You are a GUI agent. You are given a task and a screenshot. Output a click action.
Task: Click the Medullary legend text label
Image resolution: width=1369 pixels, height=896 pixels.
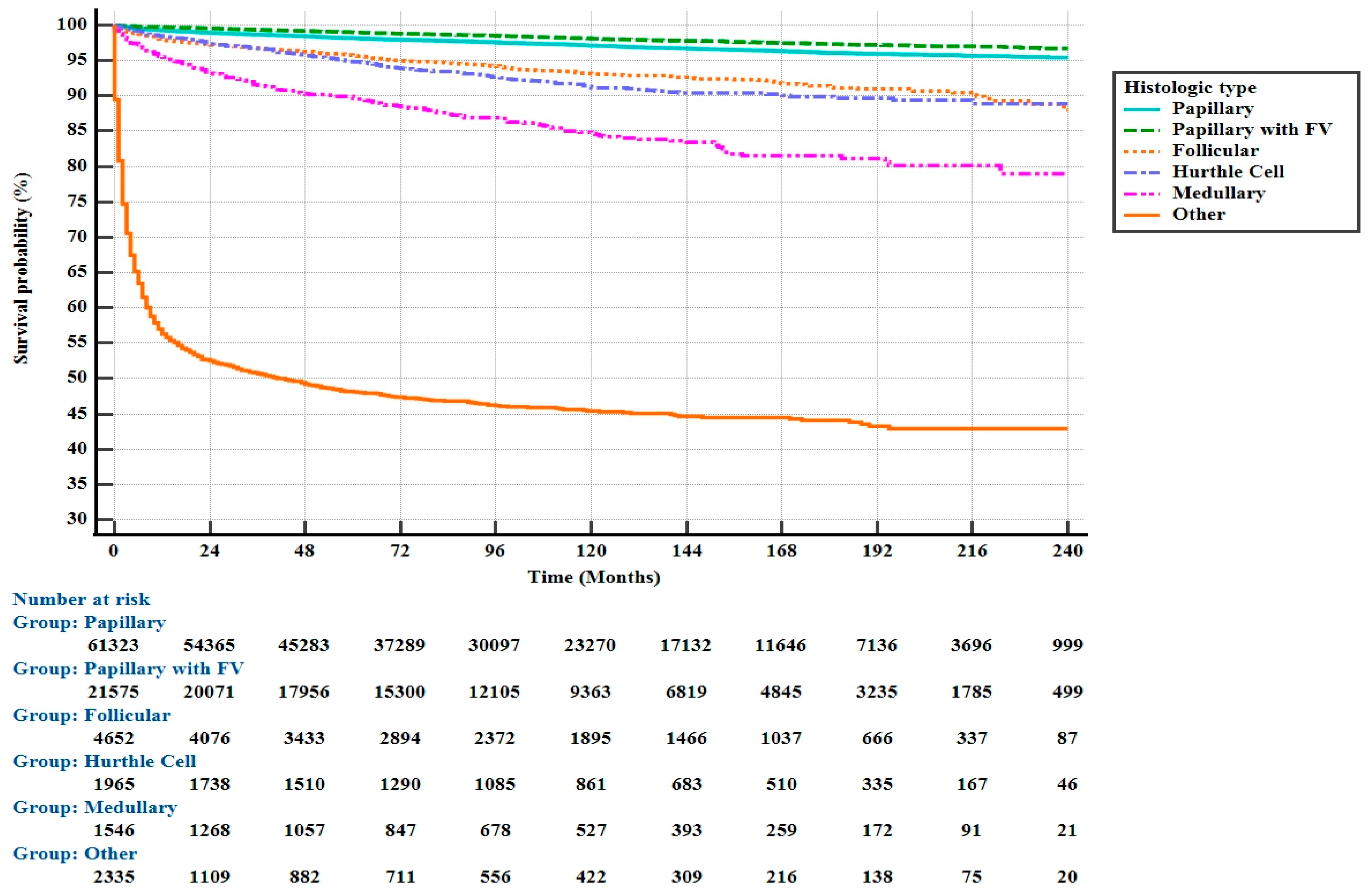coord(1219,193)
